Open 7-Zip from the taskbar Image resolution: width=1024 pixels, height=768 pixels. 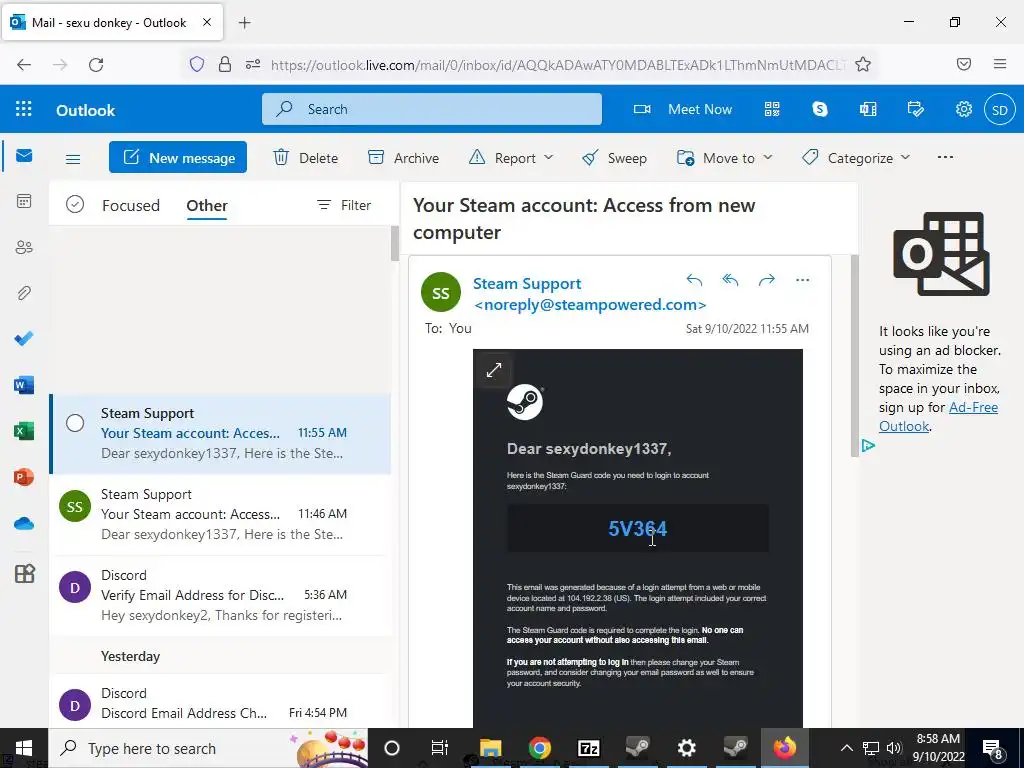coord(588,748)
